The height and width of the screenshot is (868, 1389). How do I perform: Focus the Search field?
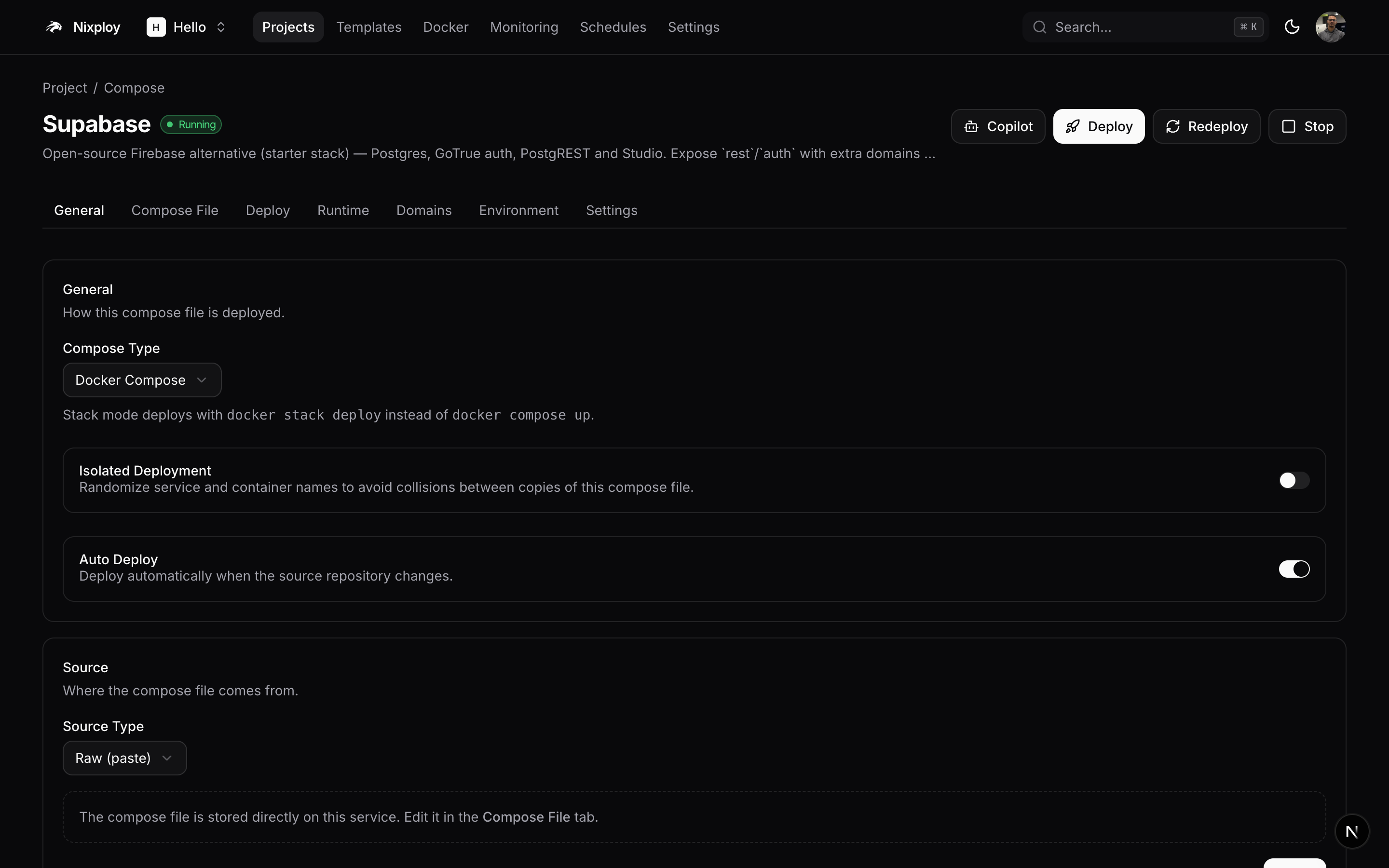(1145, 27)
